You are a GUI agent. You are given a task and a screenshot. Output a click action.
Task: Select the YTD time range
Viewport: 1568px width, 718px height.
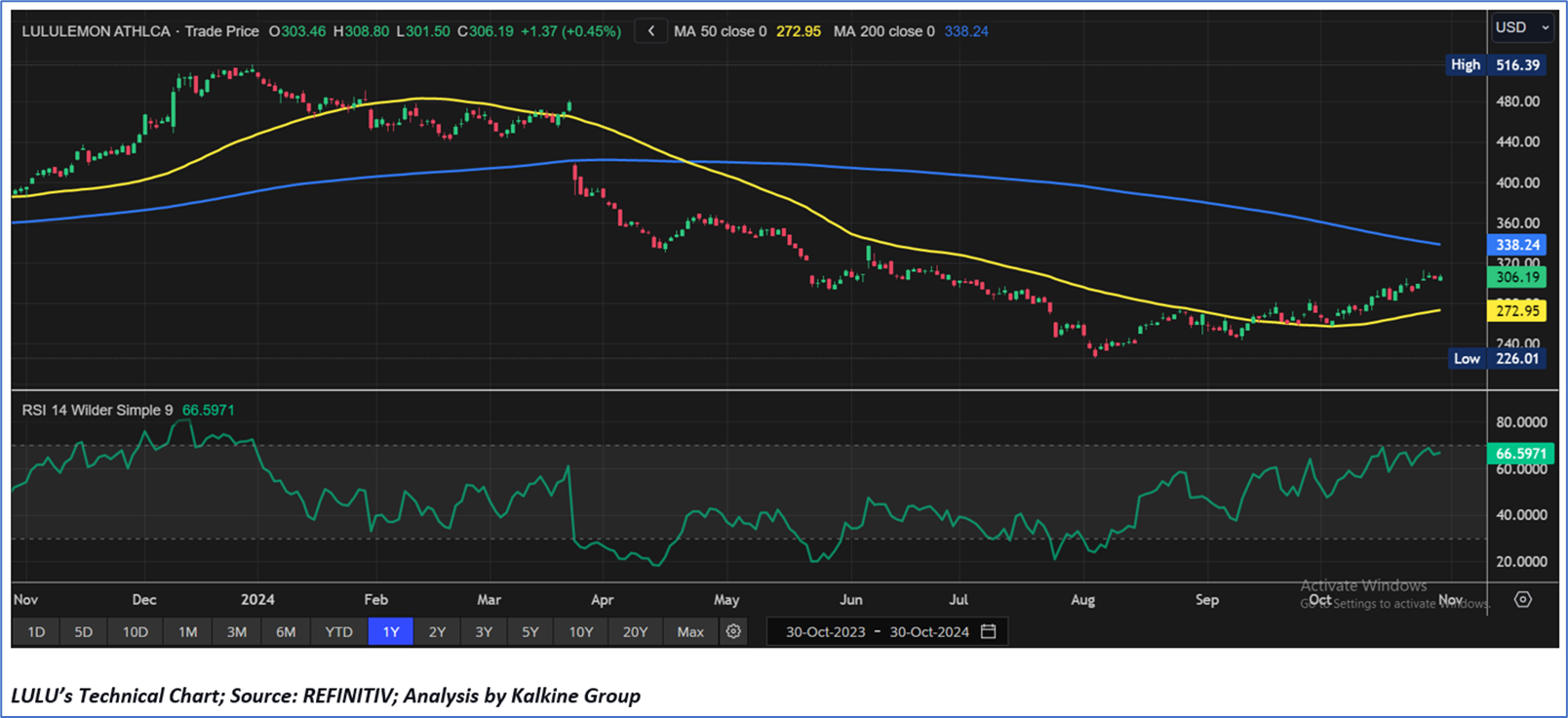(x=338, y=632)
